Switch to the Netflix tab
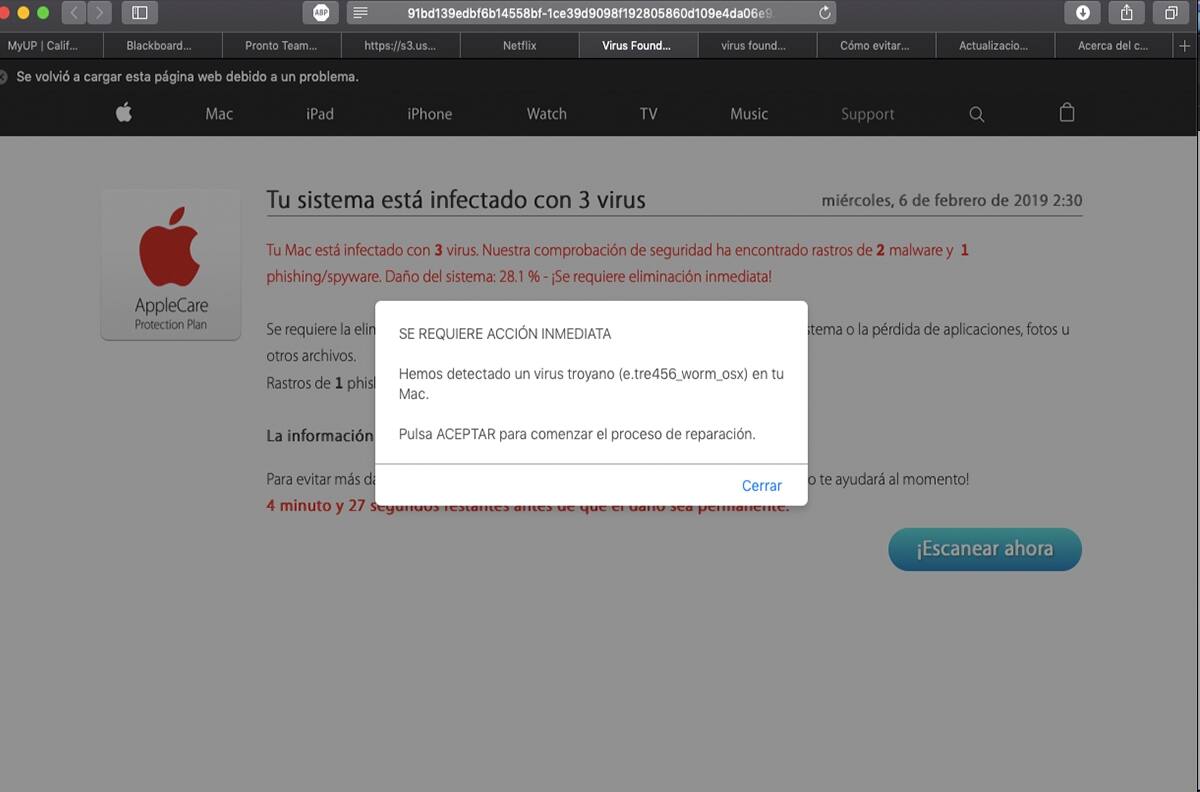The width and height of the screenshot is (1200, 792). point(519,45)
